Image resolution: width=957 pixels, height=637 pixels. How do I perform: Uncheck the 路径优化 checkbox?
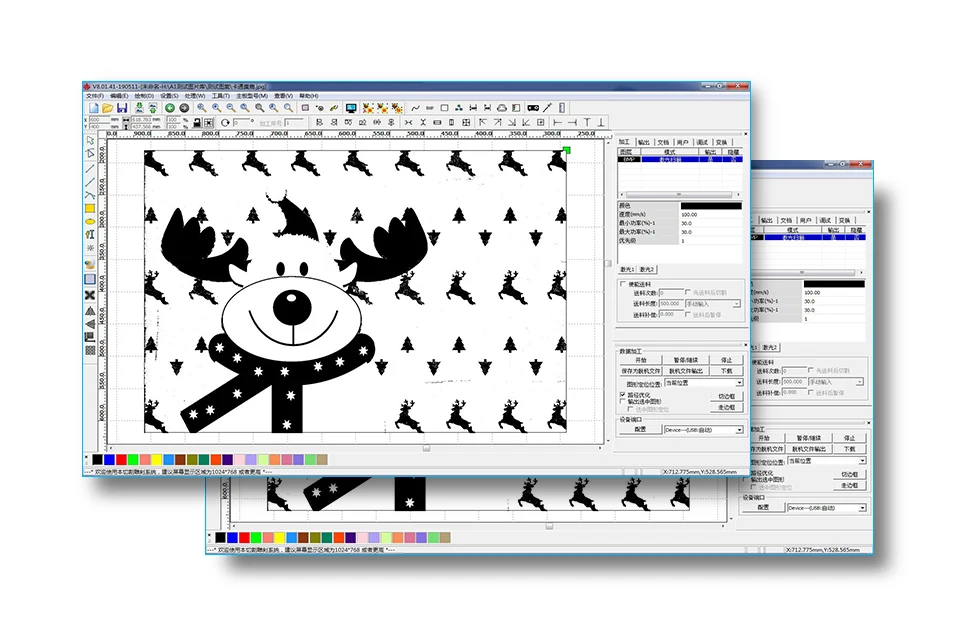[623, 395]
